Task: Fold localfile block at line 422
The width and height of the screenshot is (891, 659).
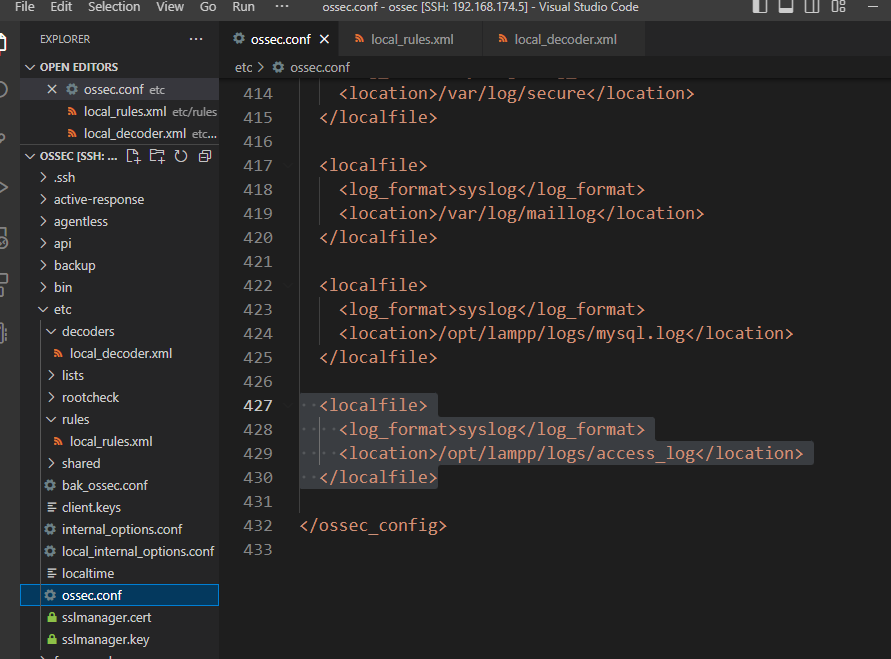Action: (x=289, y=285)
